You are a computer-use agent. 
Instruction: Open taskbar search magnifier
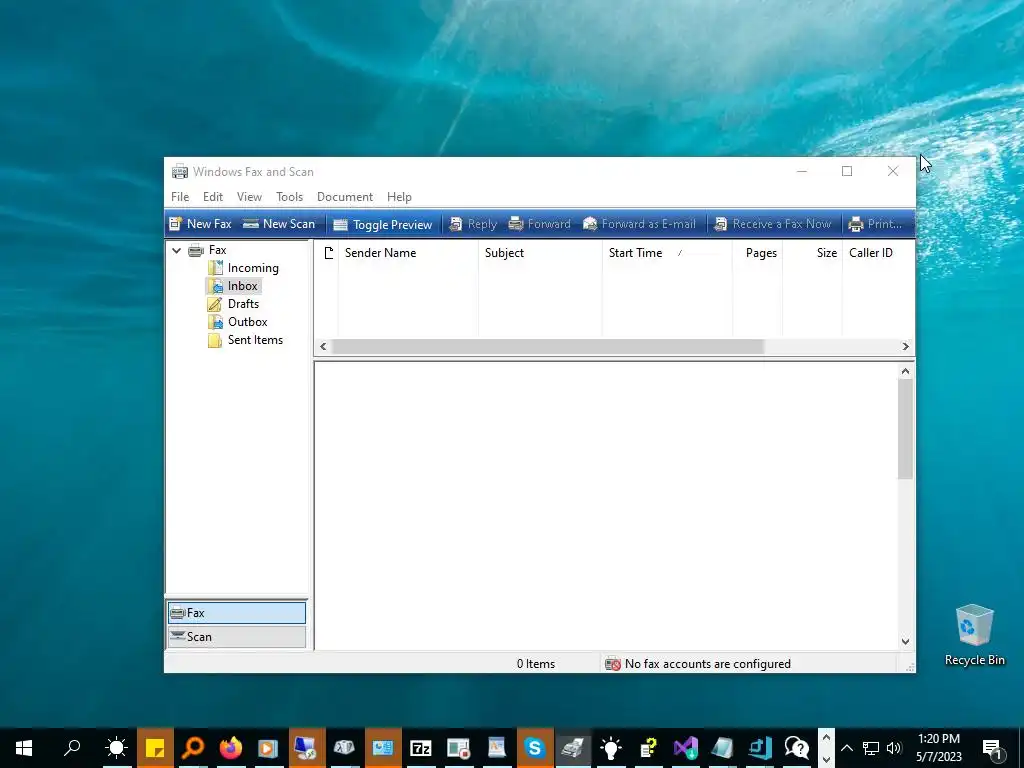coord(72,748)
